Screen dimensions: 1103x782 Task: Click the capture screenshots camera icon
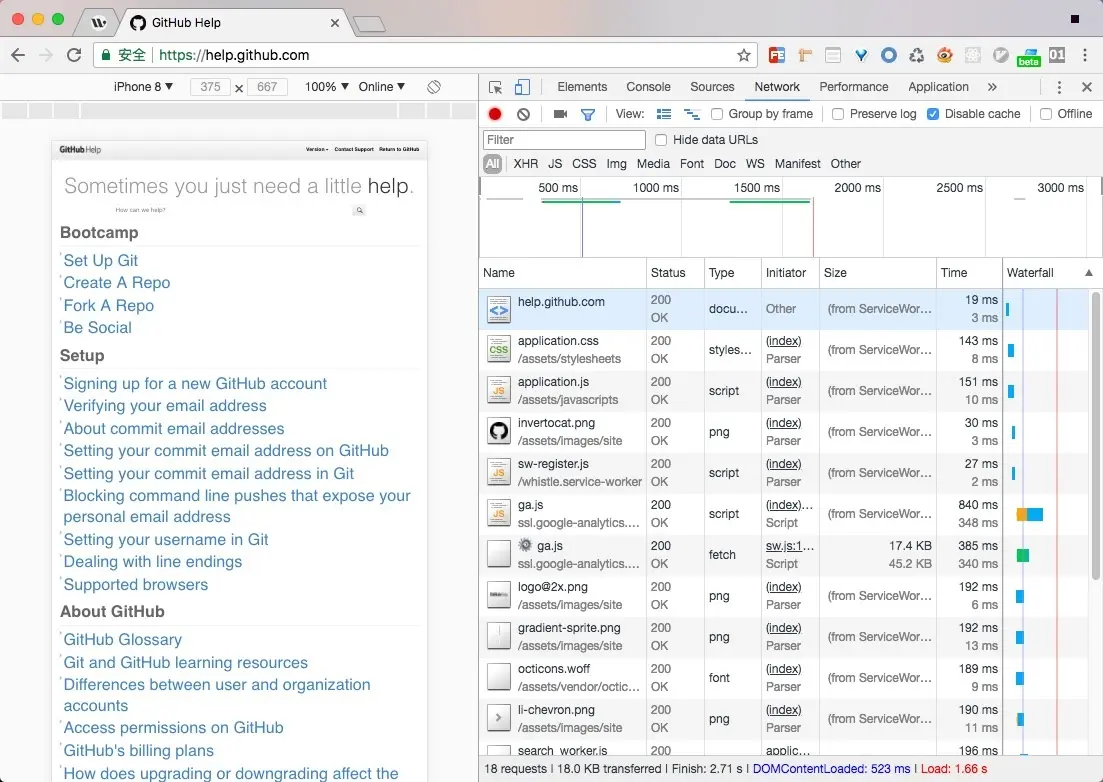560,114
